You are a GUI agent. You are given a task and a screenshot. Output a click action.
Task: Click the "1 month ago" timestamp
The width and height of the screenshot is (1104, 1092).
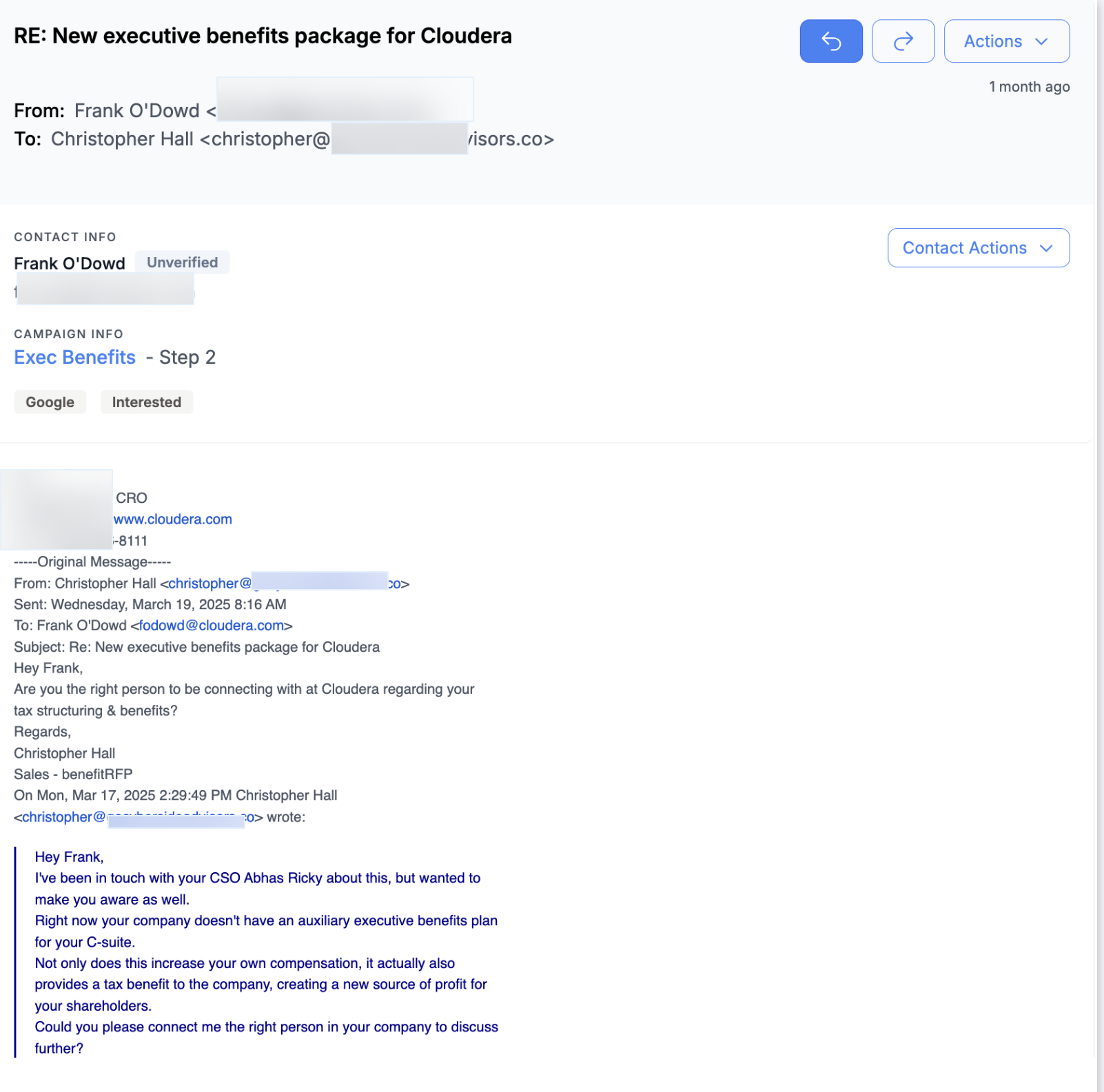[x=1029, y=87]
